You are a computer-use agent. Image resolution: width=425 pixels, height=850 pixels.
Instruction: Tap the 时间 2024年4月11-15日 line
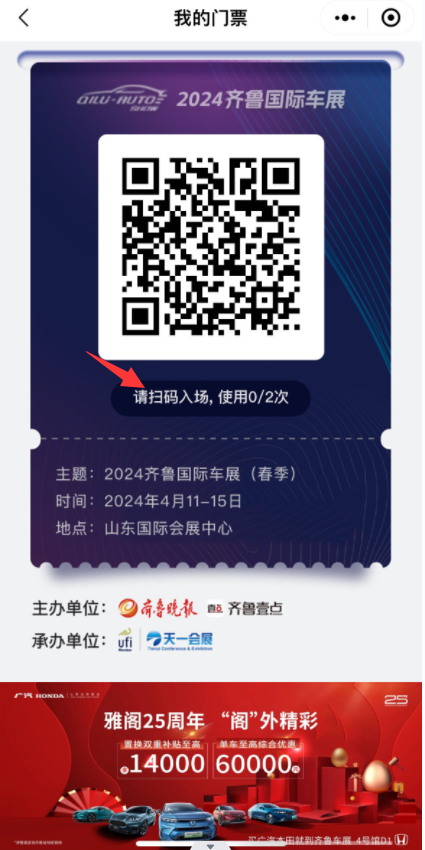[149, 501]
